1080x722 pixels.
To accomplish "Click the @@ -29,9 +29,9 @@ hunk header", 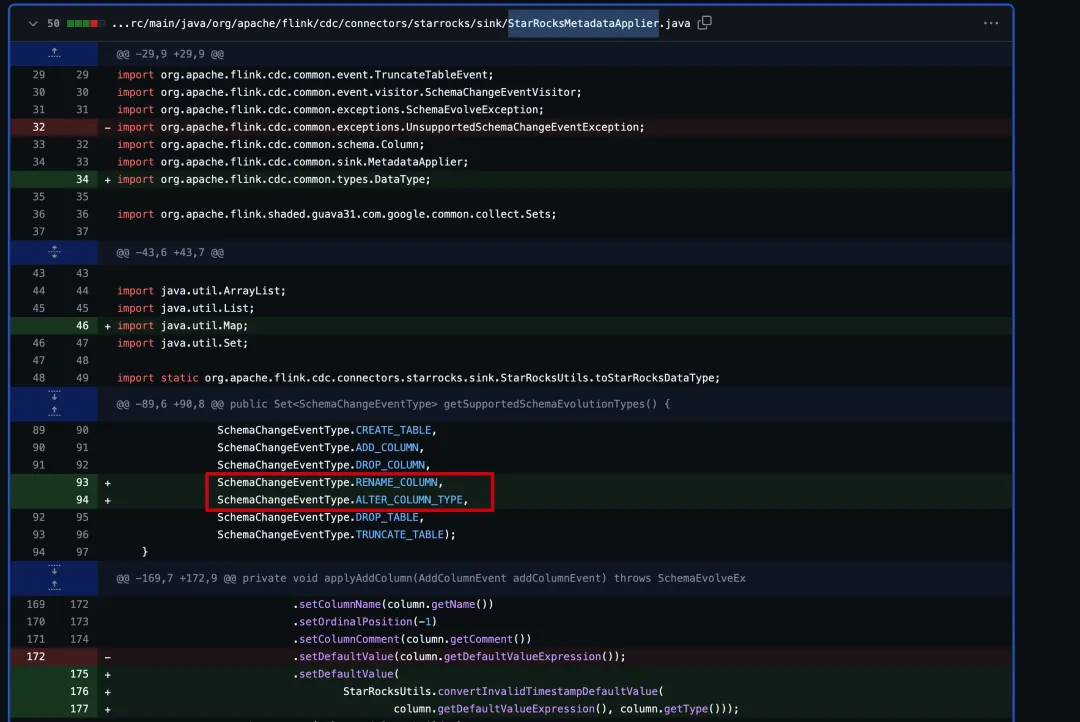I will pos(170,54).
